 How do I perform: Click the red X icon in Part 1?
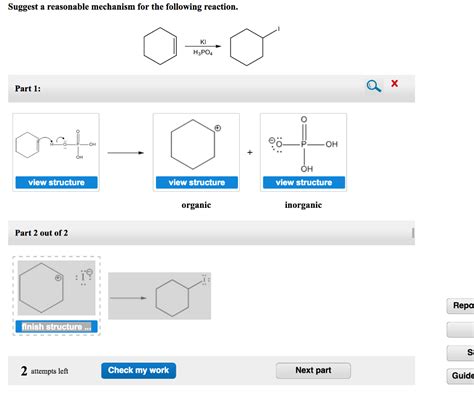tap(394, 83)
